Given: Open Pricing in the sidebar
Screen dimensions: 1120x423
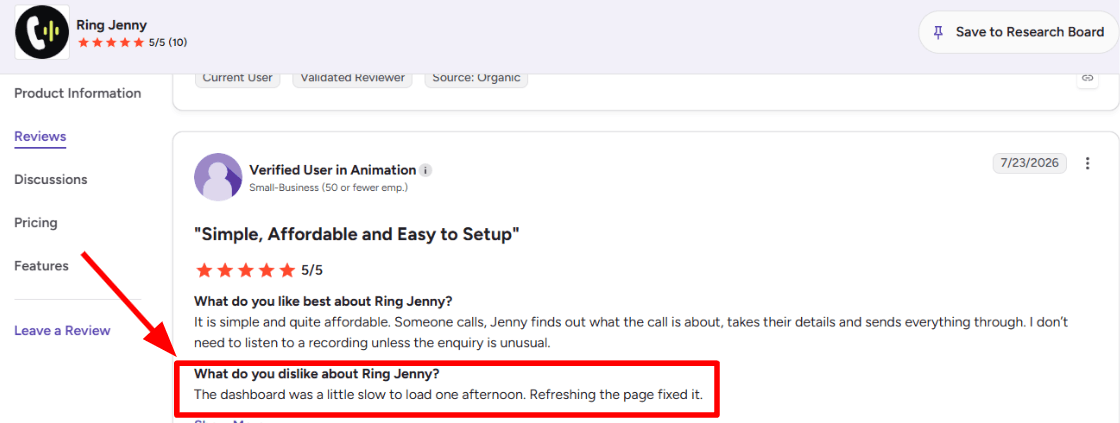Looking at the screenshot, I should 36,222.
